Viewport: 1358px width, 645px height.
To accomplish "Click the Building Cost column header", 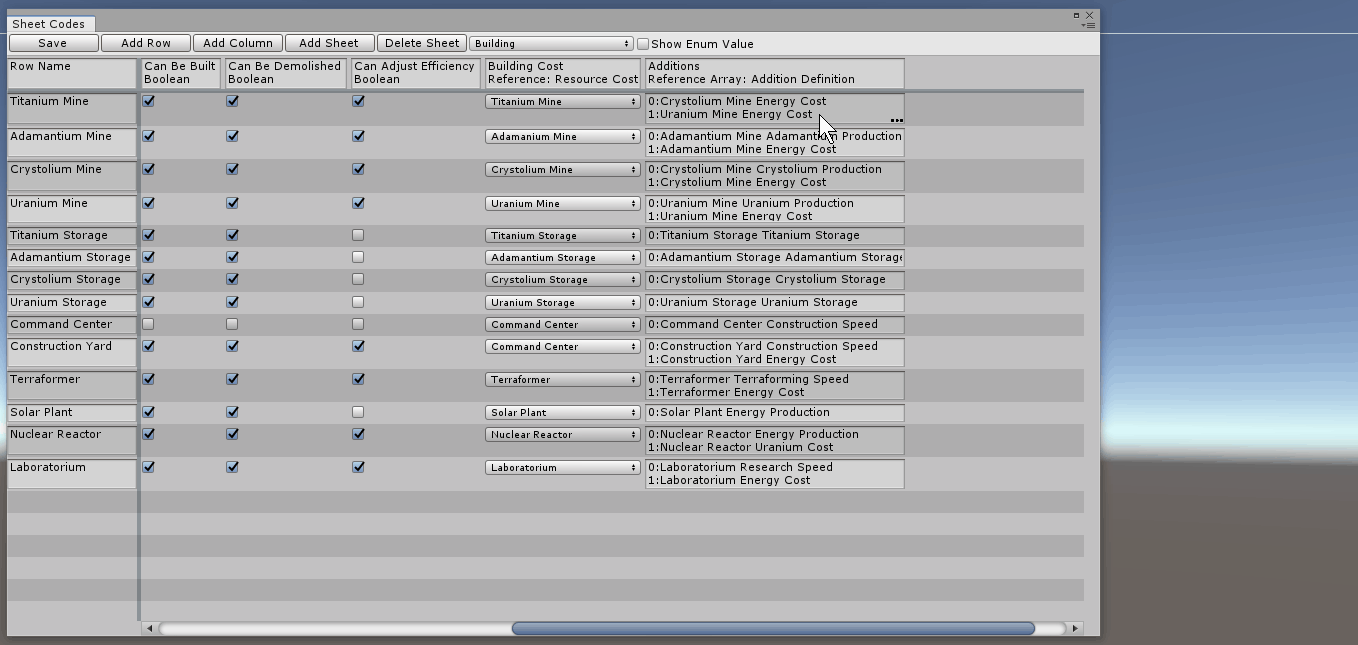I will pos(563,73).
